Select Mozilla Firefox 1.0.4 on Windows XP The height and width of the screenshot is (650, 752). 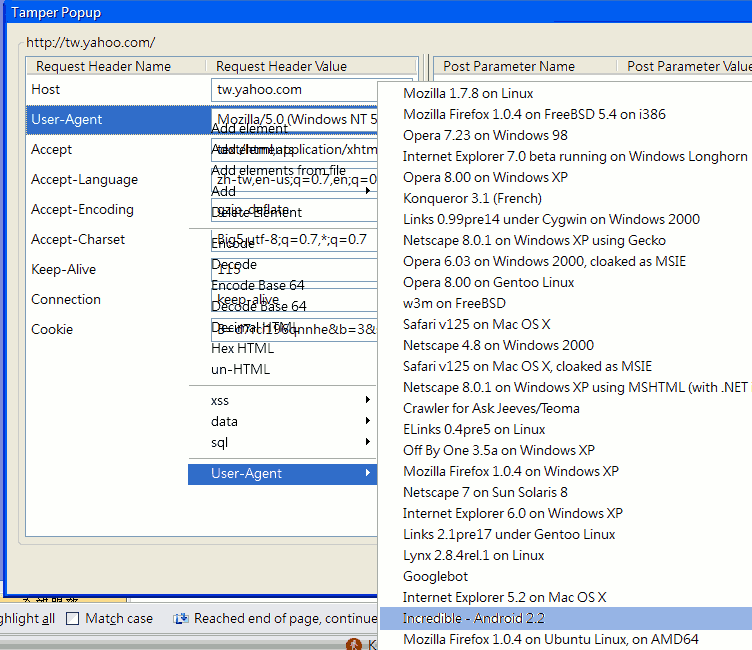pos(511,472)
